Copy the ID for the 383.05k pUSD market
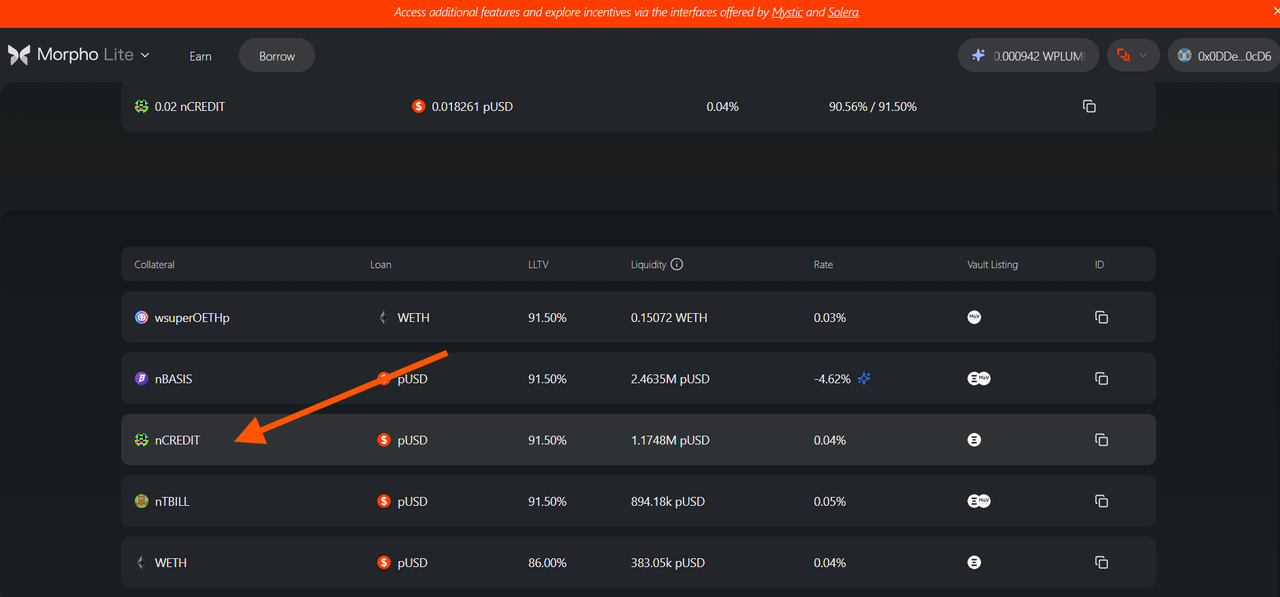The width and height of the screenshot is (1280, 597). 1101,563
